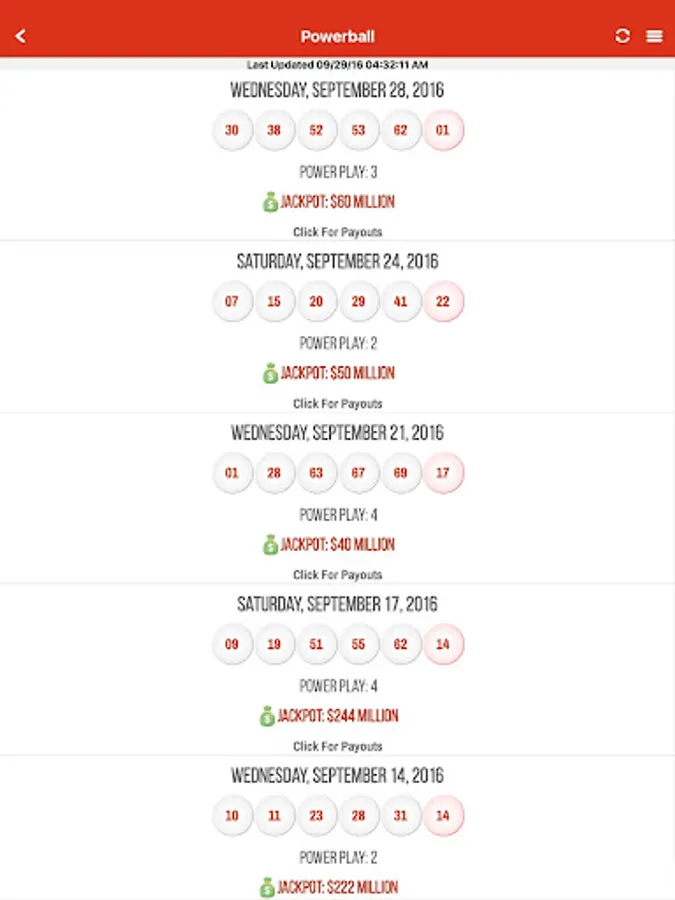Open payouts for the September 21 drawing
Viewport: 675px width, 900px height.
click(x=337, y=575)
